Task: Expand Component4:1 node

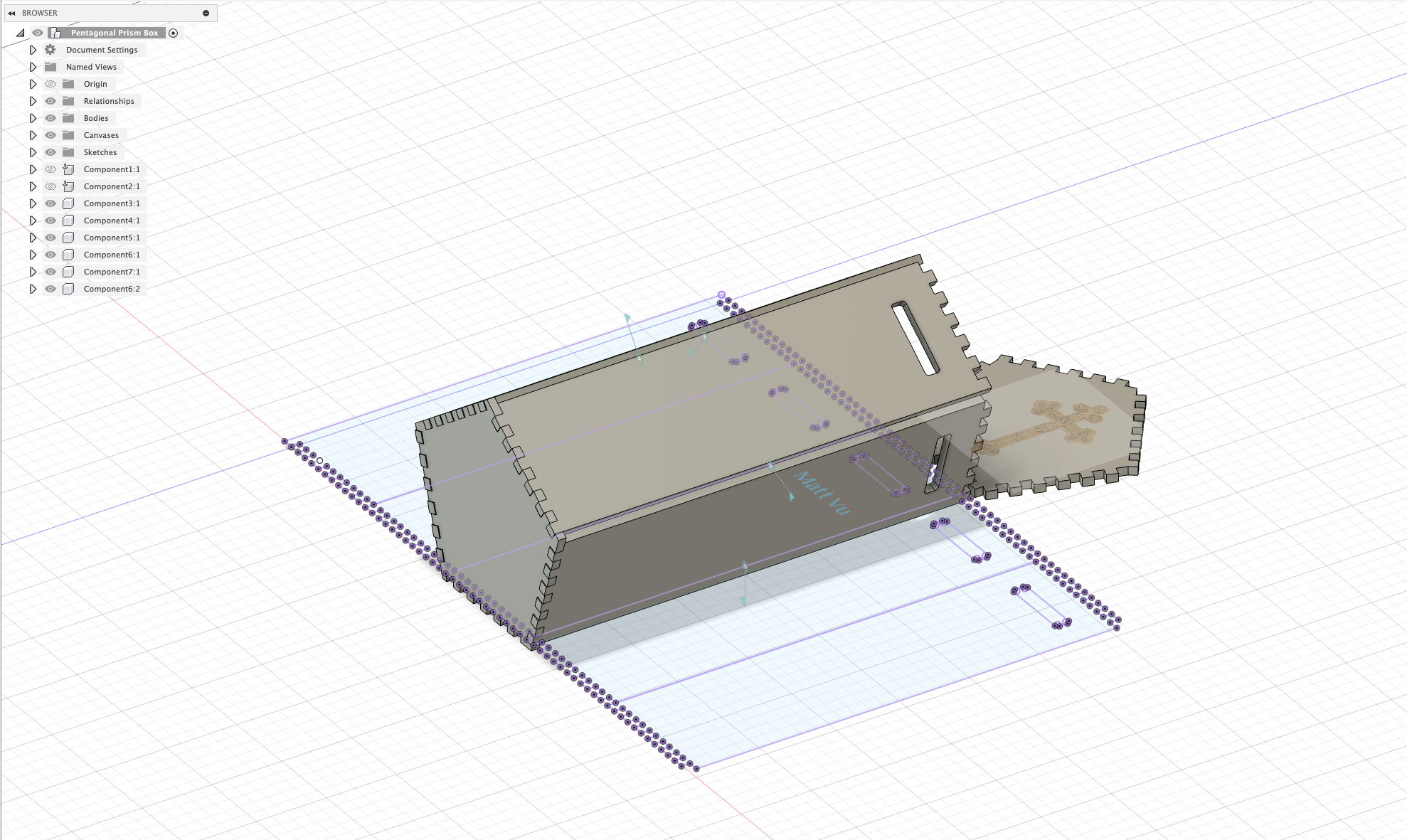Action: click(33, 220)
